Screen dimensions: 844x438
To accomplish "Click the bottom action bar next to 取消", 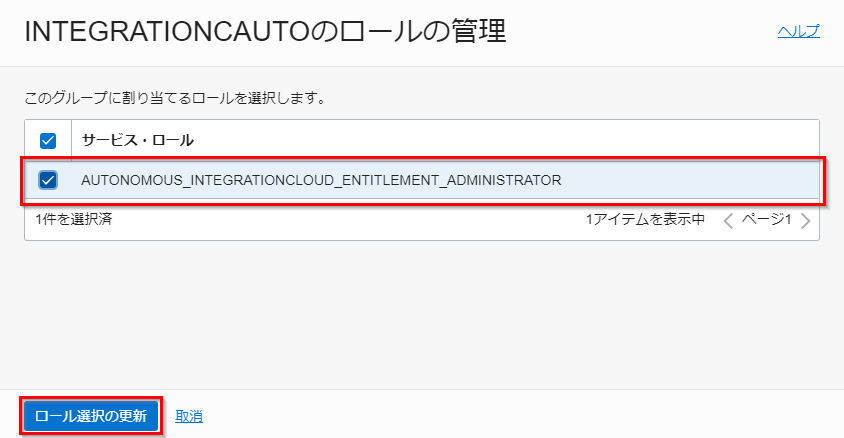I will [x=522, y=414].
